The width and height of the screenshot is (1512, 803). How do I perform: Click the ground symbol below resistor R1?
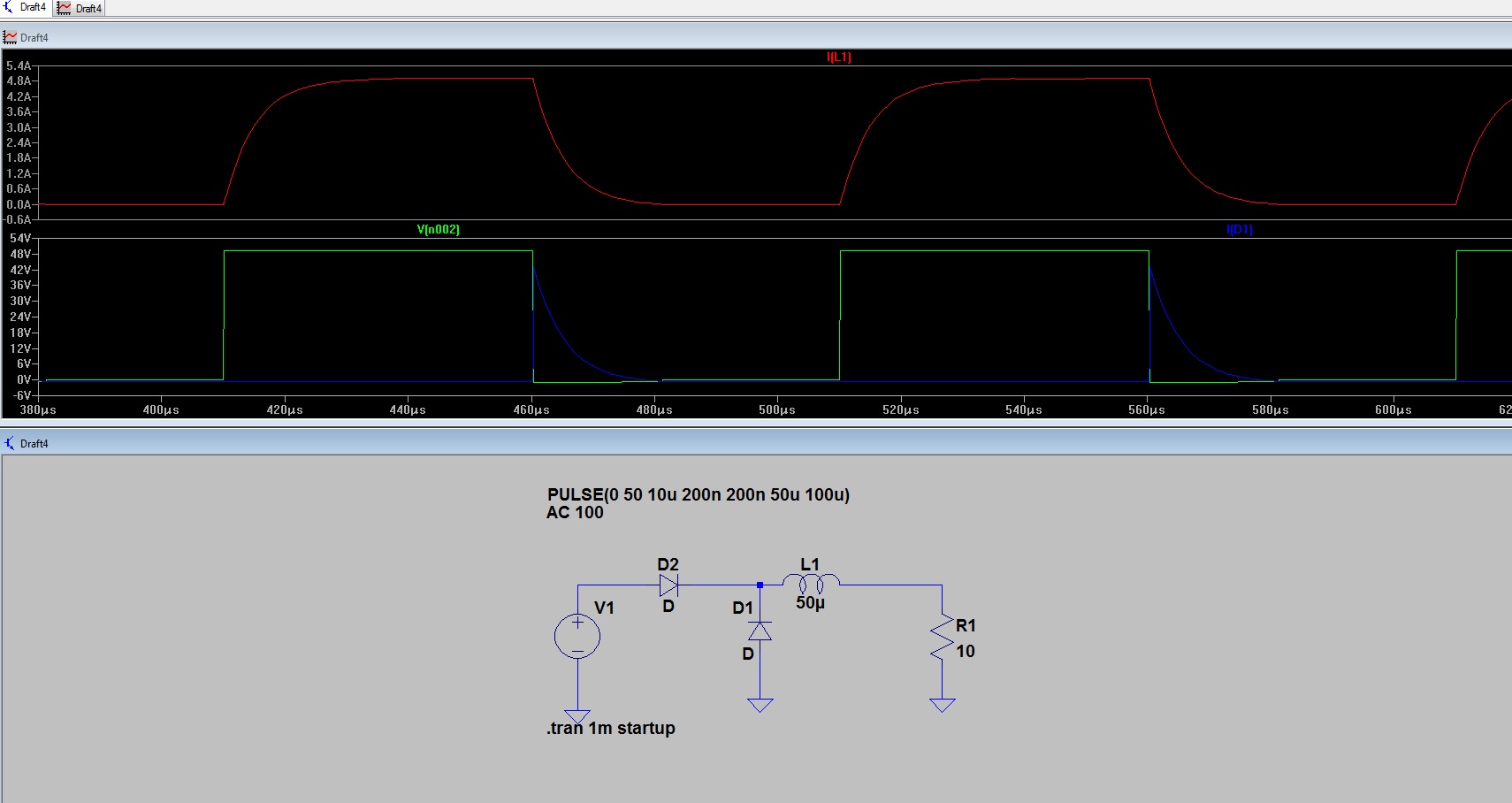click(942, 705)
